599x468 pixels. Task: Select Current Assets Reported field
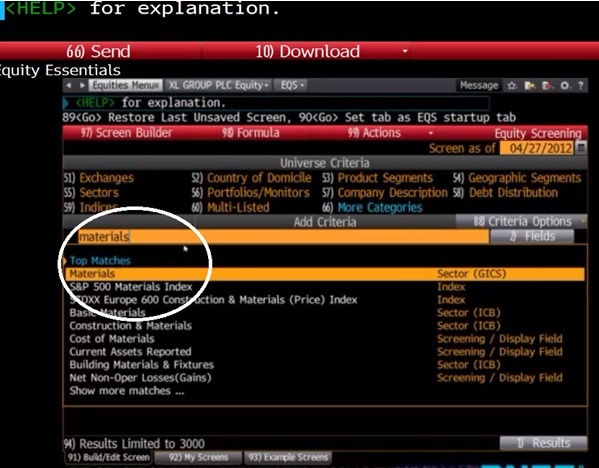pos(325,351)
